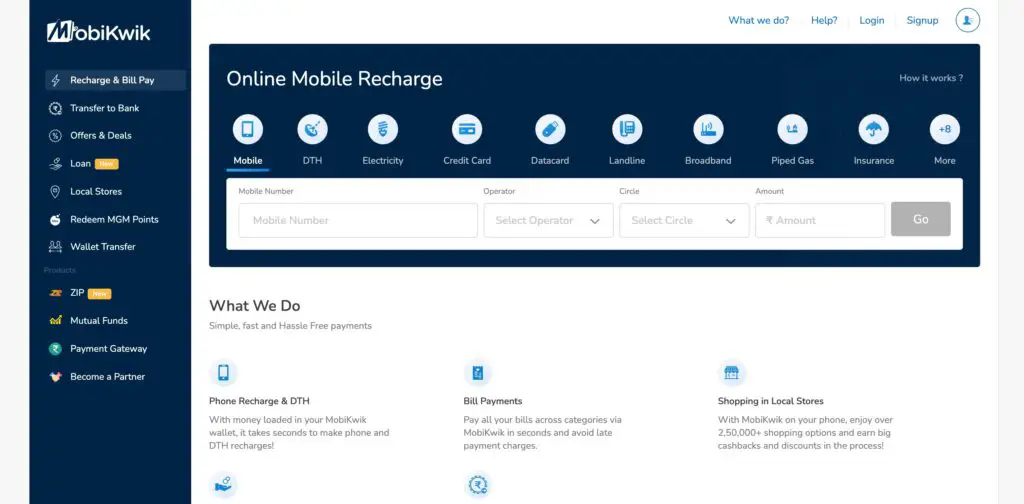Focus the Mobile Number input field

tap(358, 221)
